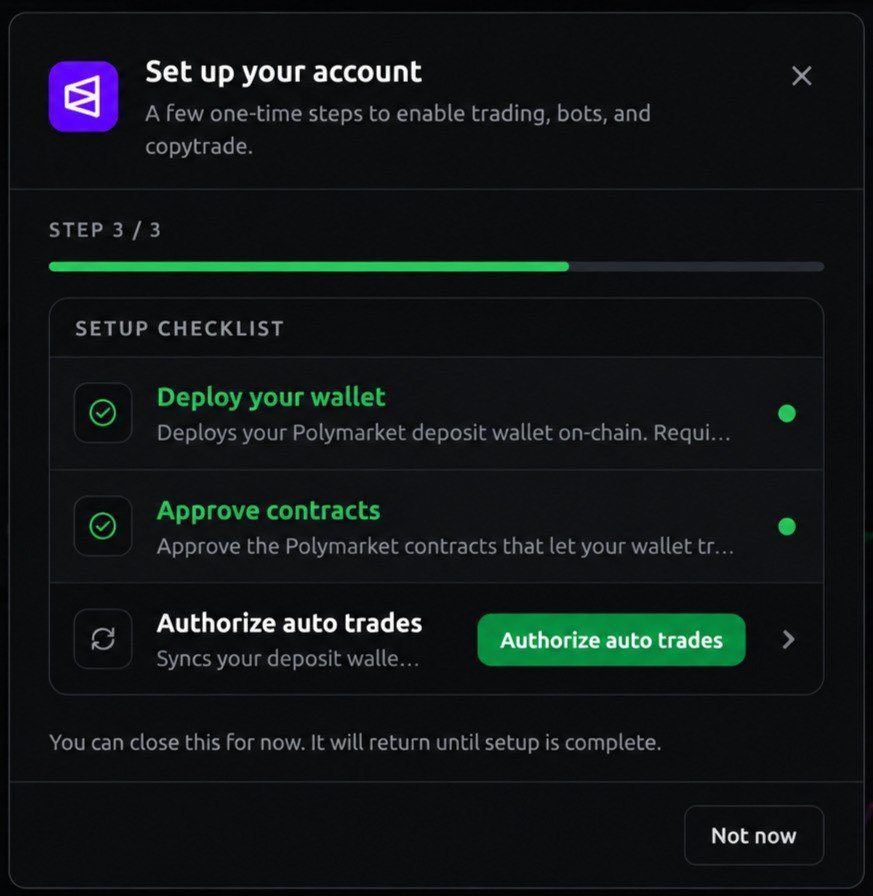Click the STEP 3 / 3 label
Screen dimensions: 873x896
click(105, 230)
